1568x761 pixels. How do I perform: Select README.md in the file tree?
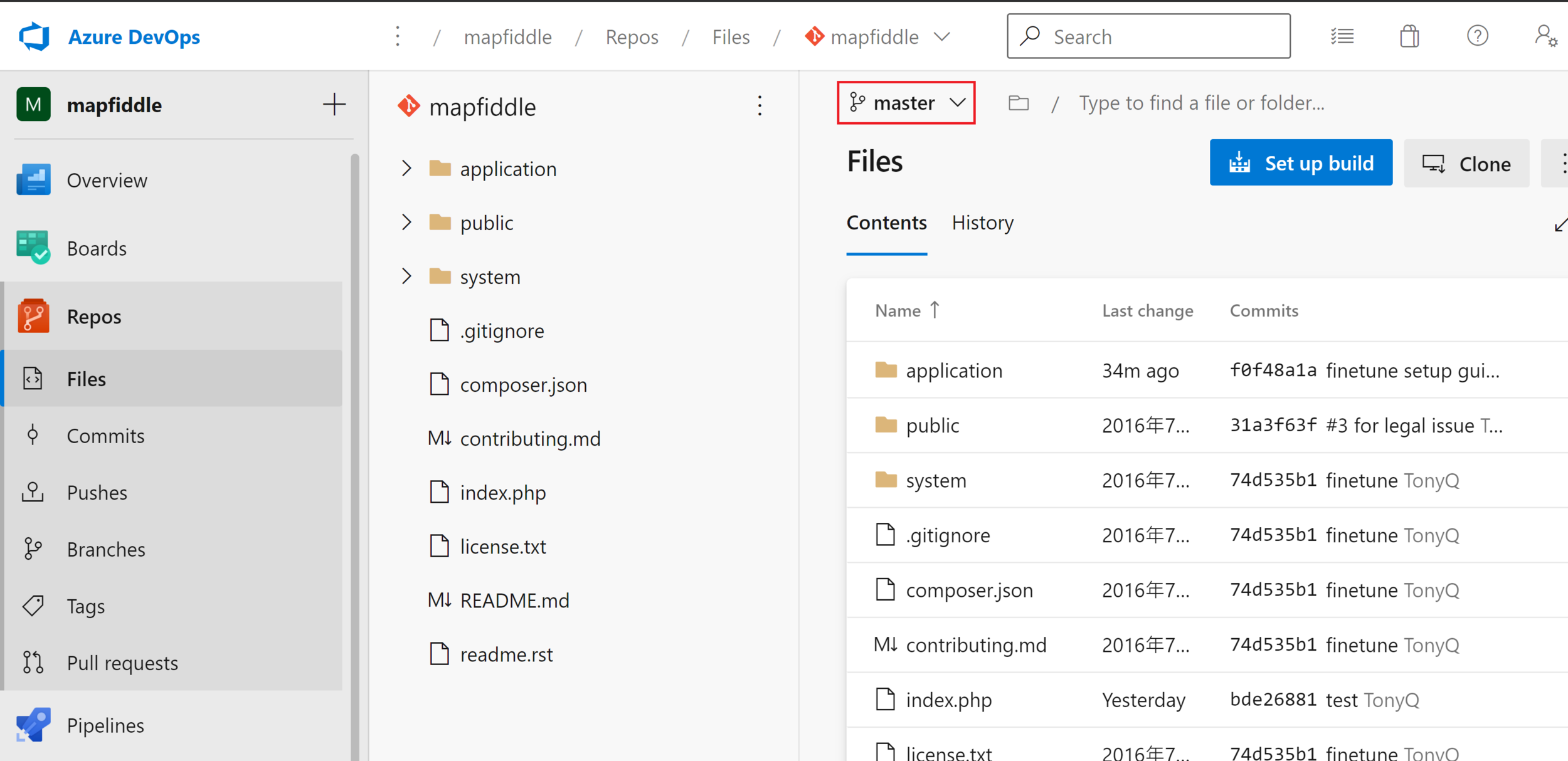[514, 601]
